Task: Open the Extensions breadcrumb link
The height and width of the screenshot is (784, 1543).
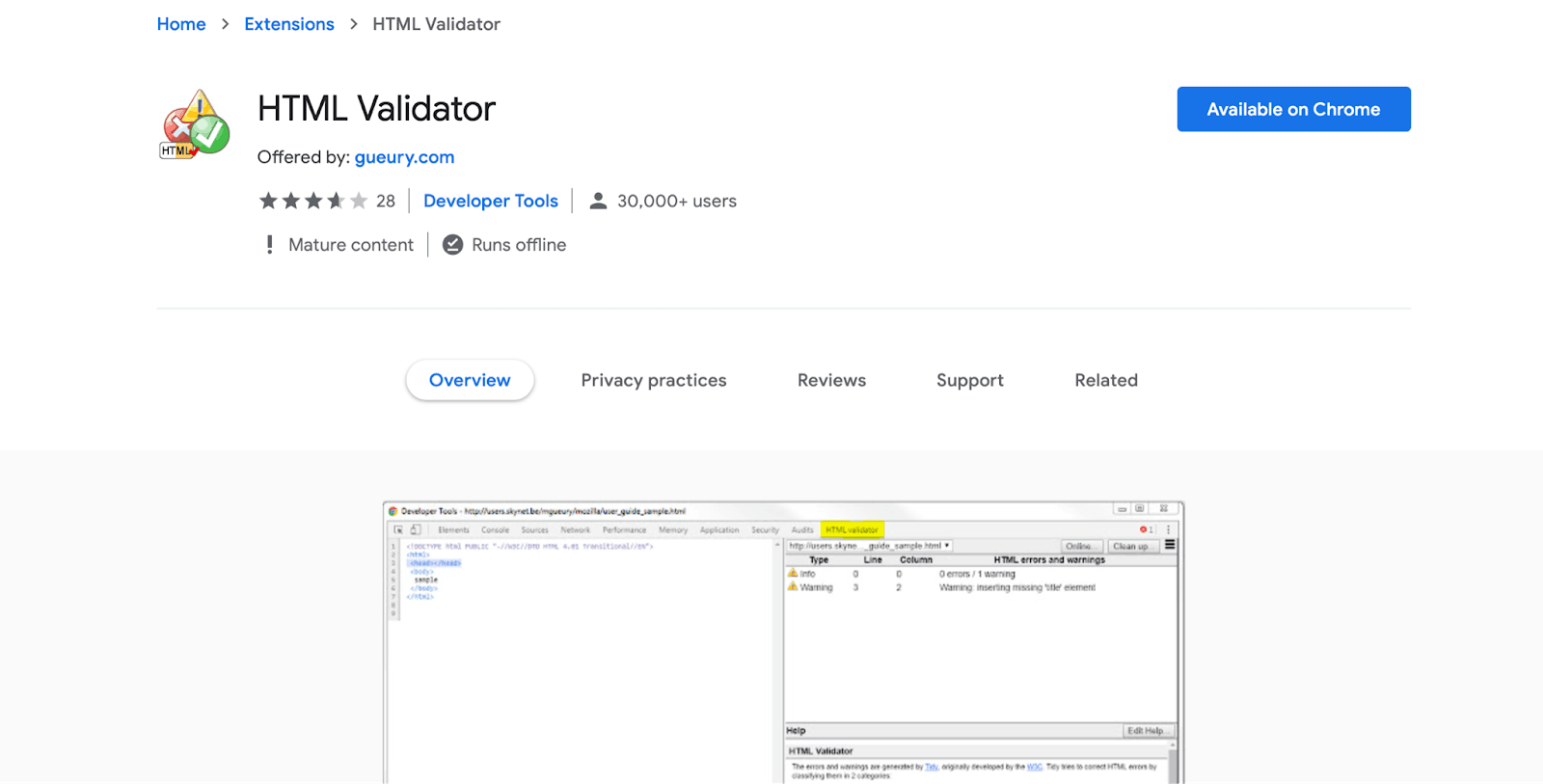Action: pyautogui.click(x=289, y=24)
